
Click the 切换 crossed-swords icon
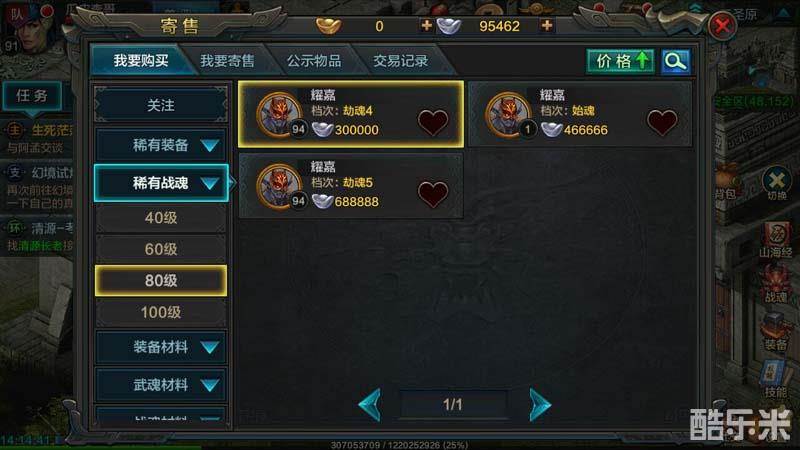pos(777,183)
